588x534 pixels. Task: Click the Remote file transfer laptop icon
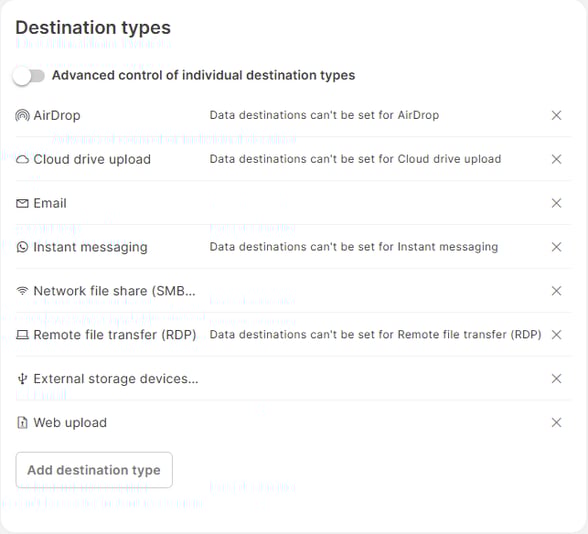22,335
